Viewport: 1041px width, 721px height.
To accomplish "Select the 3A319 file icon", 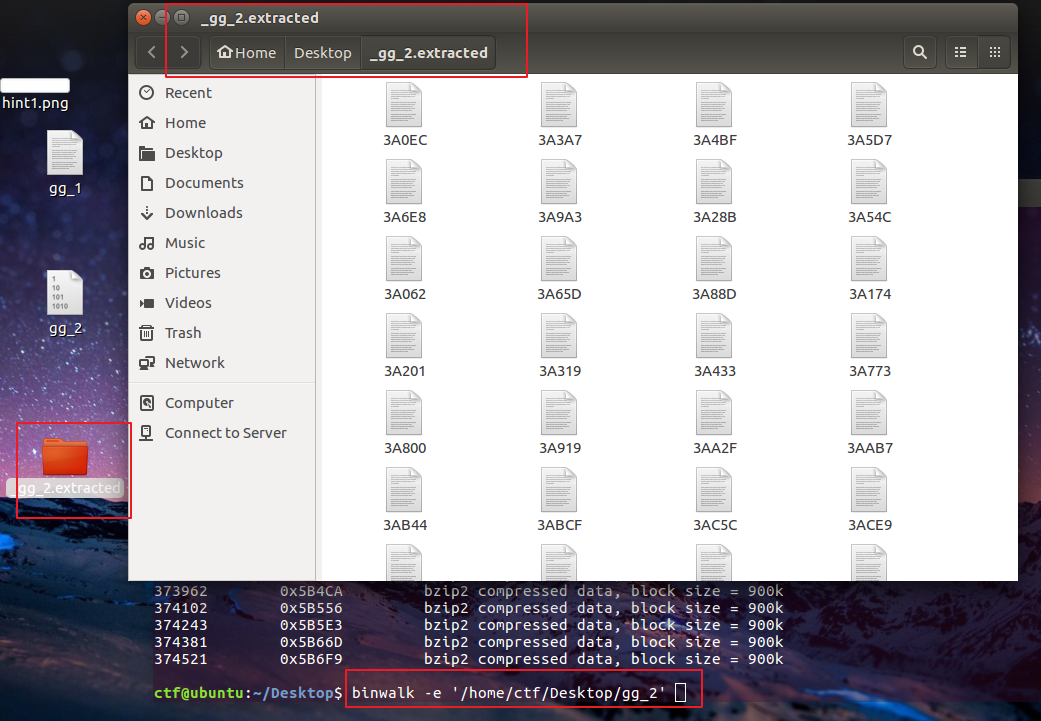I will [559, 336].
